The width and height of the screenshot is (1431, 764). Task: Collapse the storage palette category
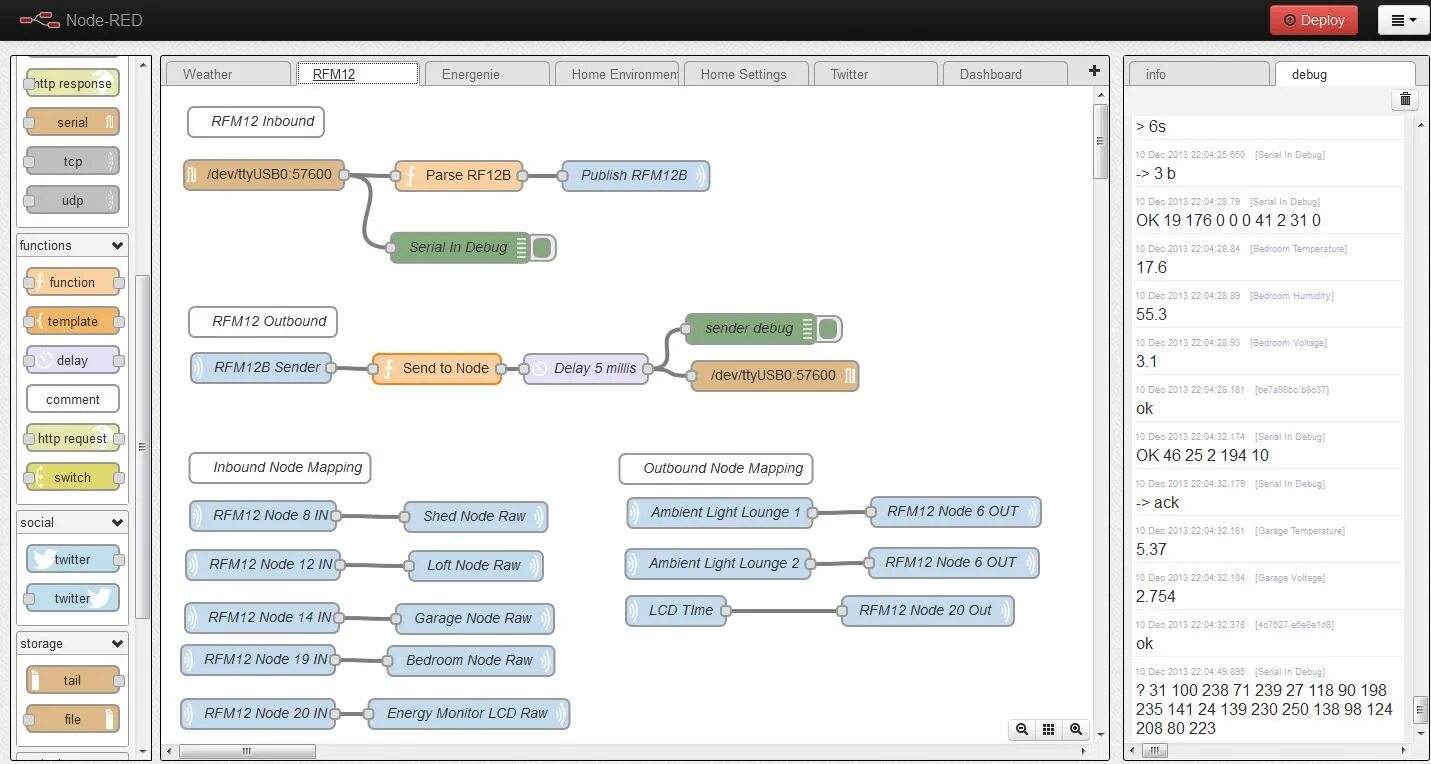tap(117, 642)
